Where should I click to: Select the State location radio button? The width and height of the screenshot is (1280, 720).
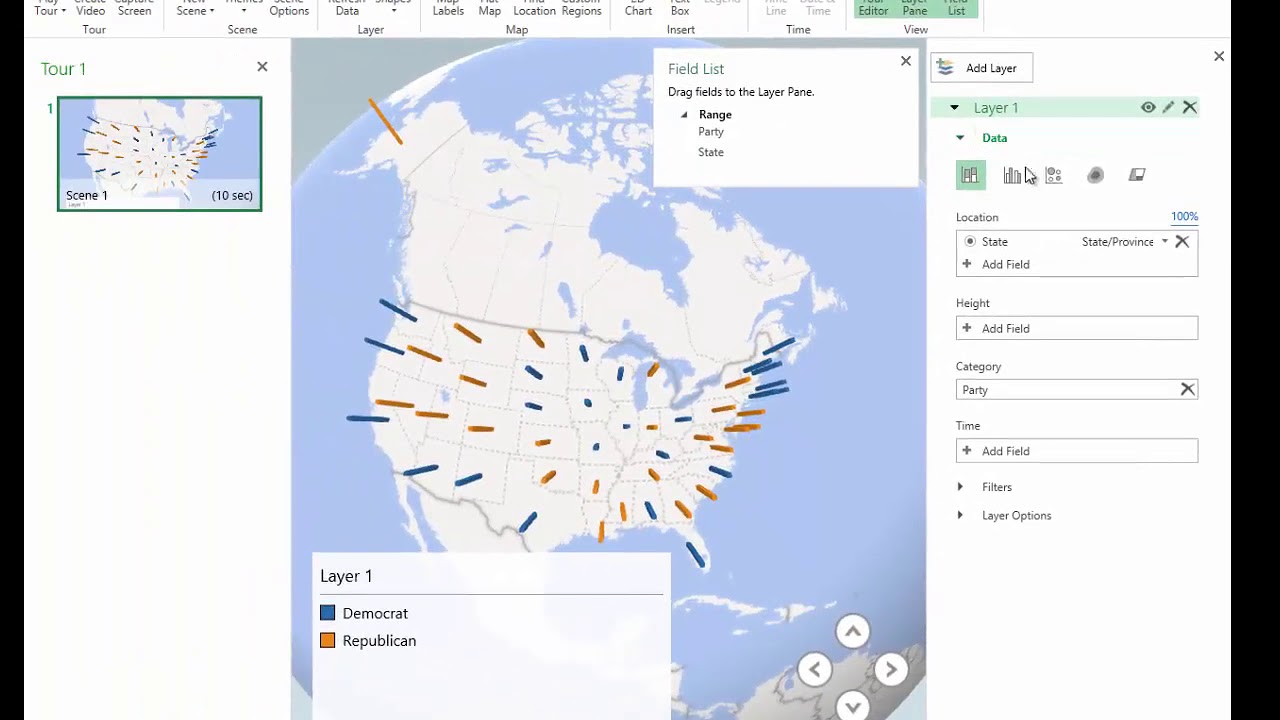970,241
